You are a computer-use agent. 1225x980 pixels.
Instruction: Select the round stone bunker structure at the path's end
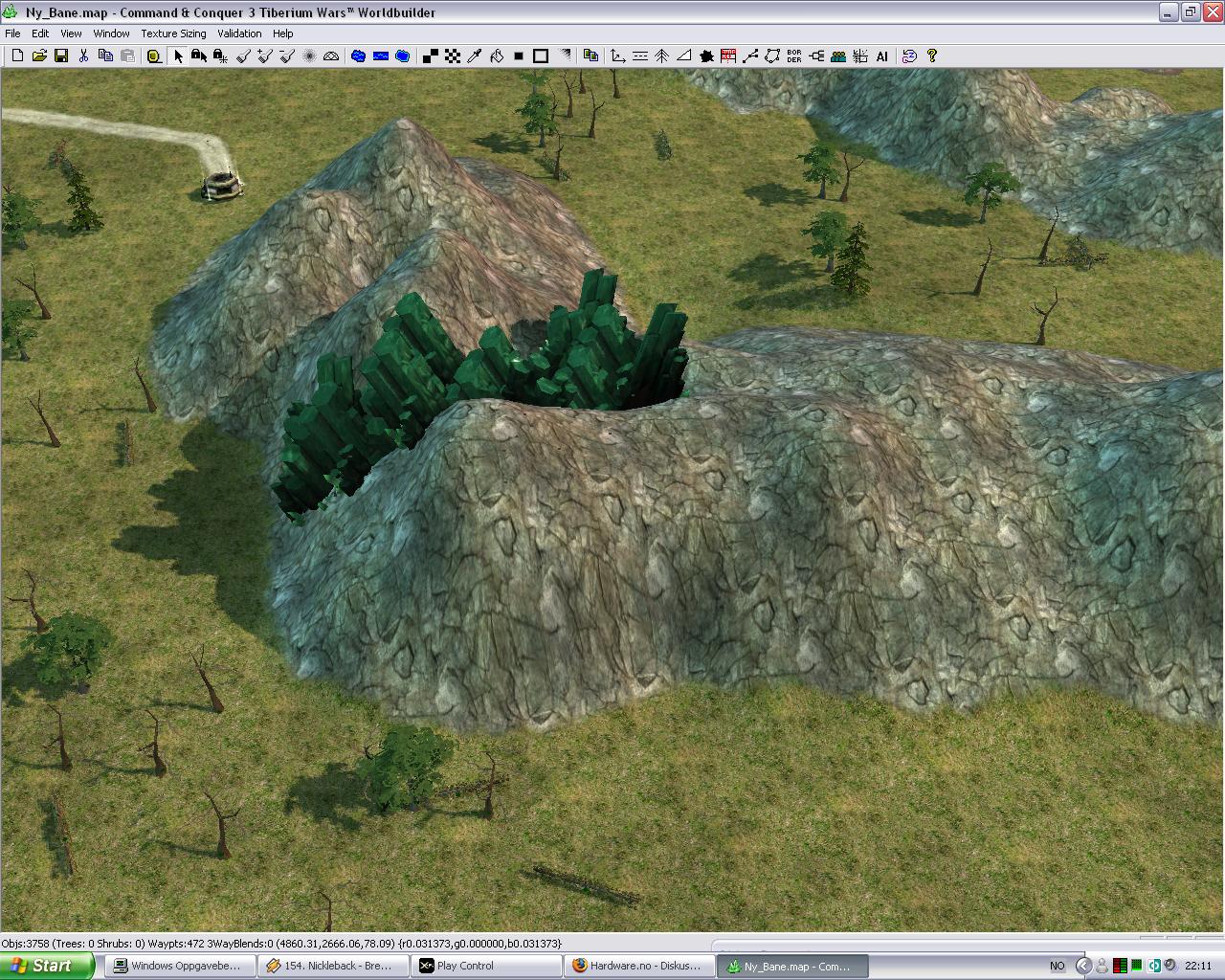222,186
